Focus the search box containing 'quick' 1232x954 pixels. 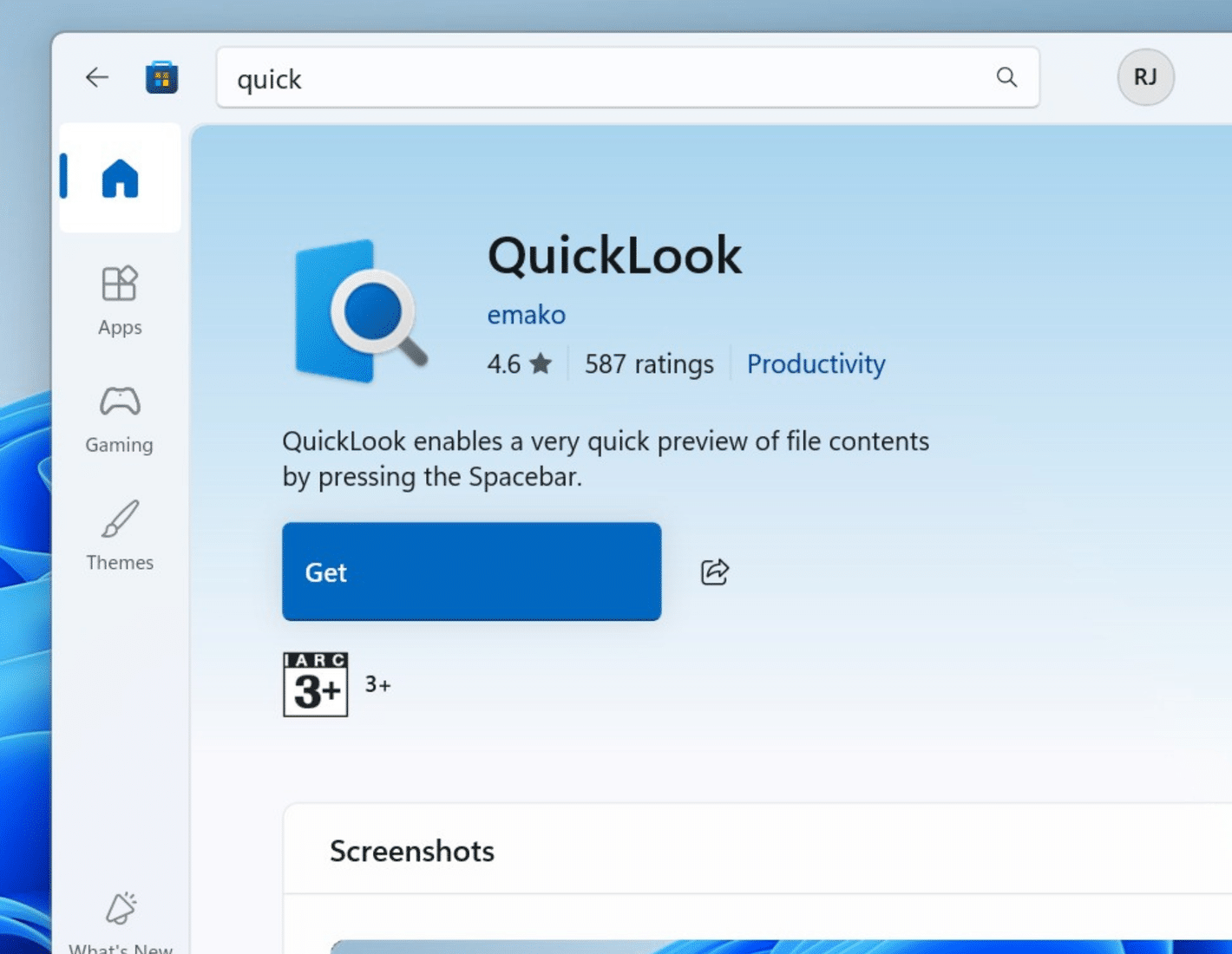628,77
